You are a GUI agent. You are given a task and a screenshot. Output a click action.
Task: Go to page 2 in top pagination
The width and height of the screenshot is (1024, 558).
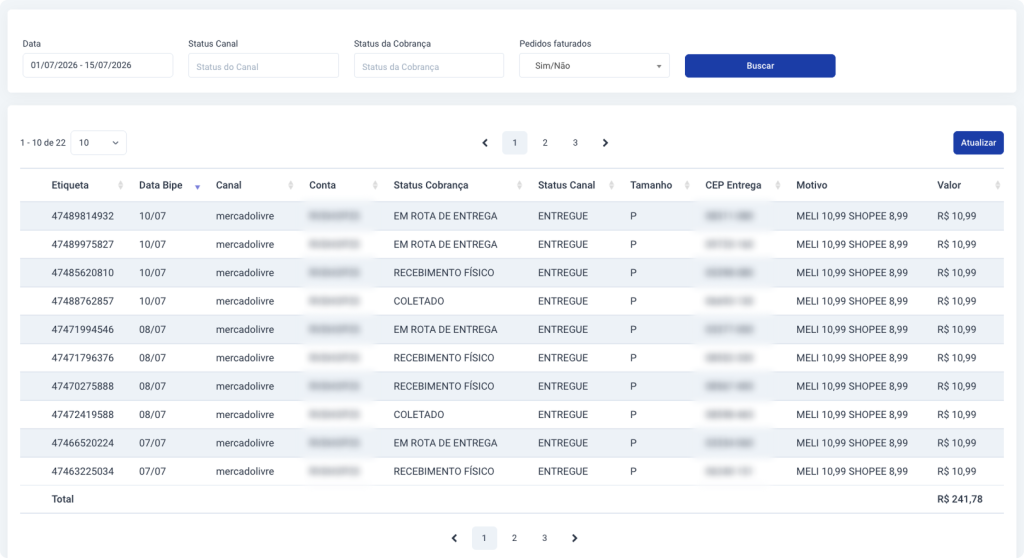click(x=545, y=142)
